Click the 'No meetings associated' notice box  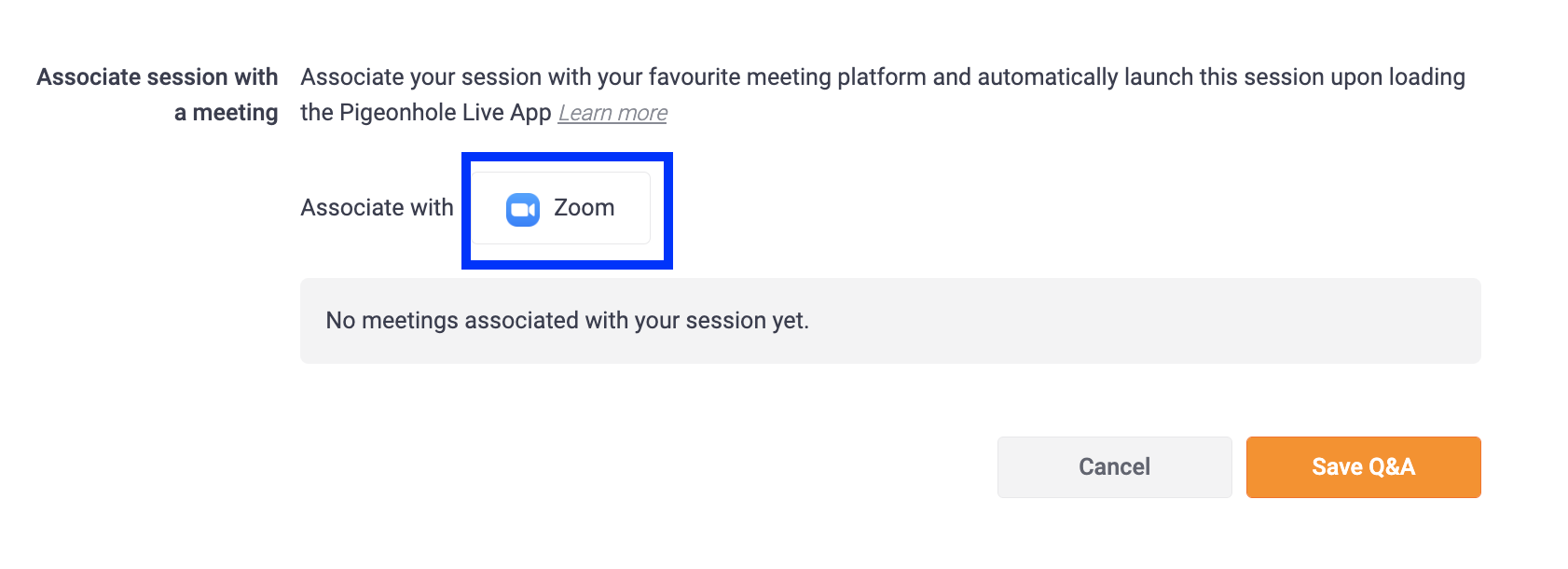tap(889, 321)
